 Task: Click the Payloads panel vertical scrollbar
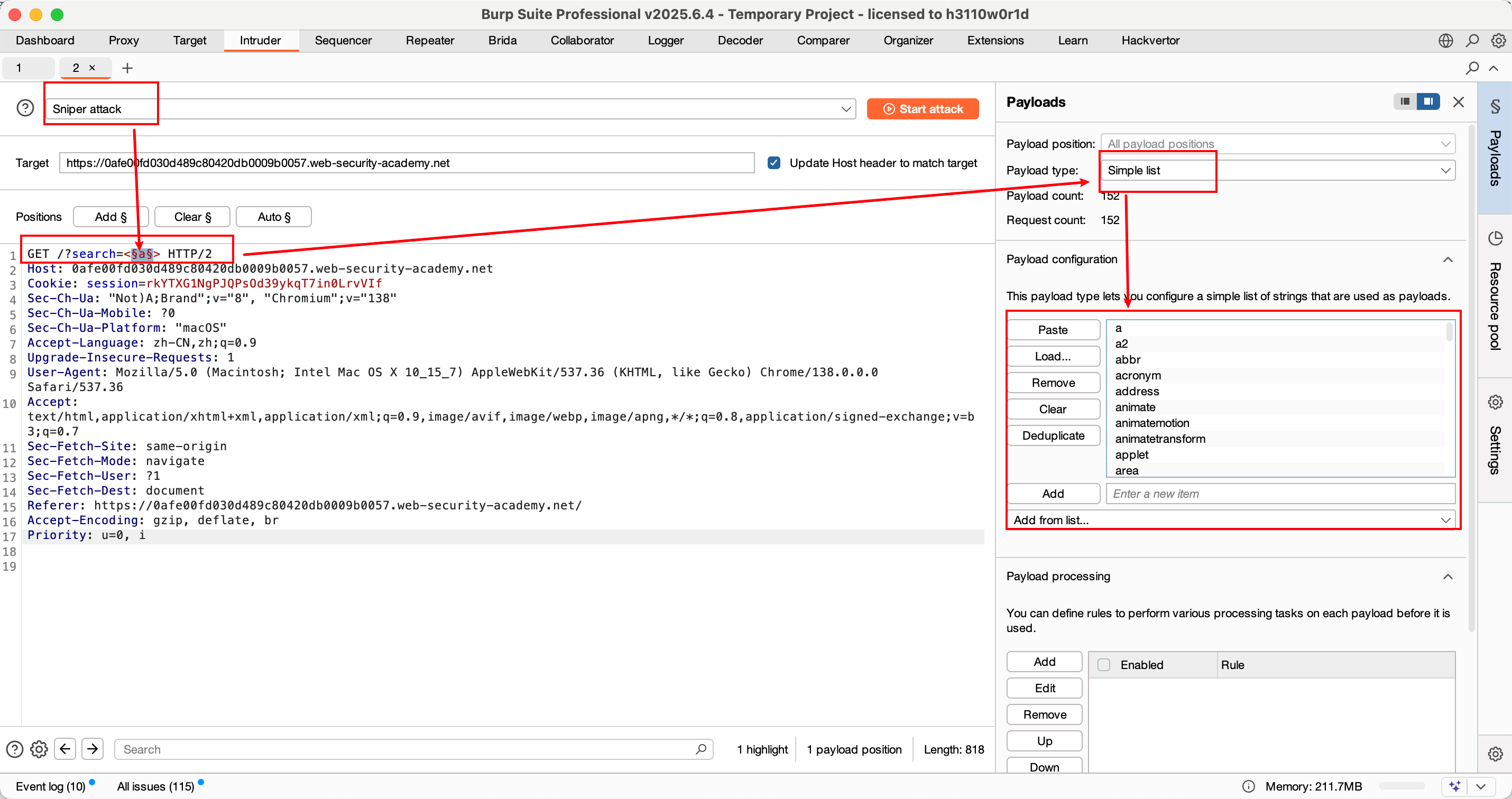1471,378
